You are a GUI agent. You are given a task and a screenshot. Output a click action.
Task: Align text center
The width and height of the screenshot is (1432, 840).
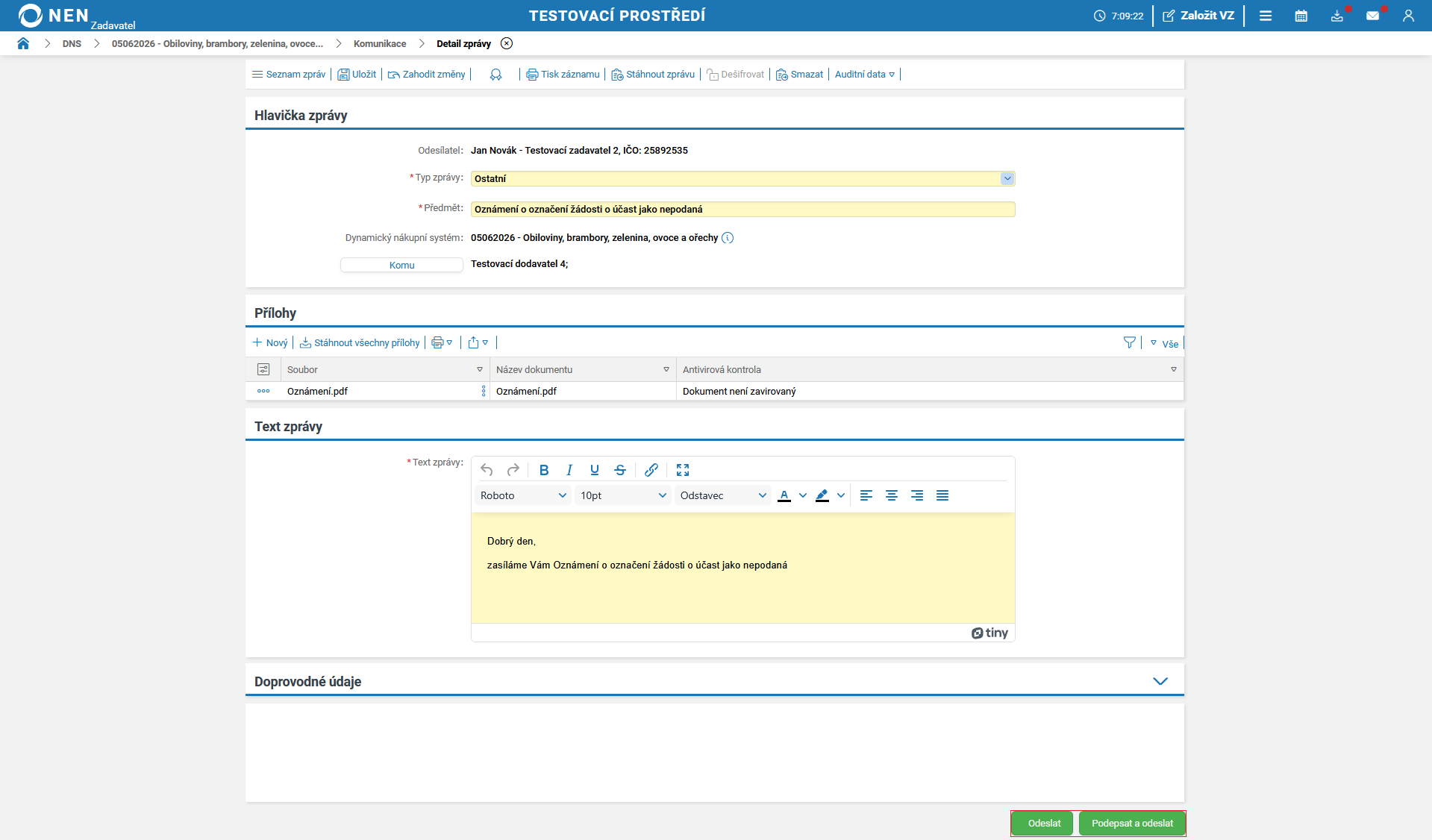(x=892, y=495)
